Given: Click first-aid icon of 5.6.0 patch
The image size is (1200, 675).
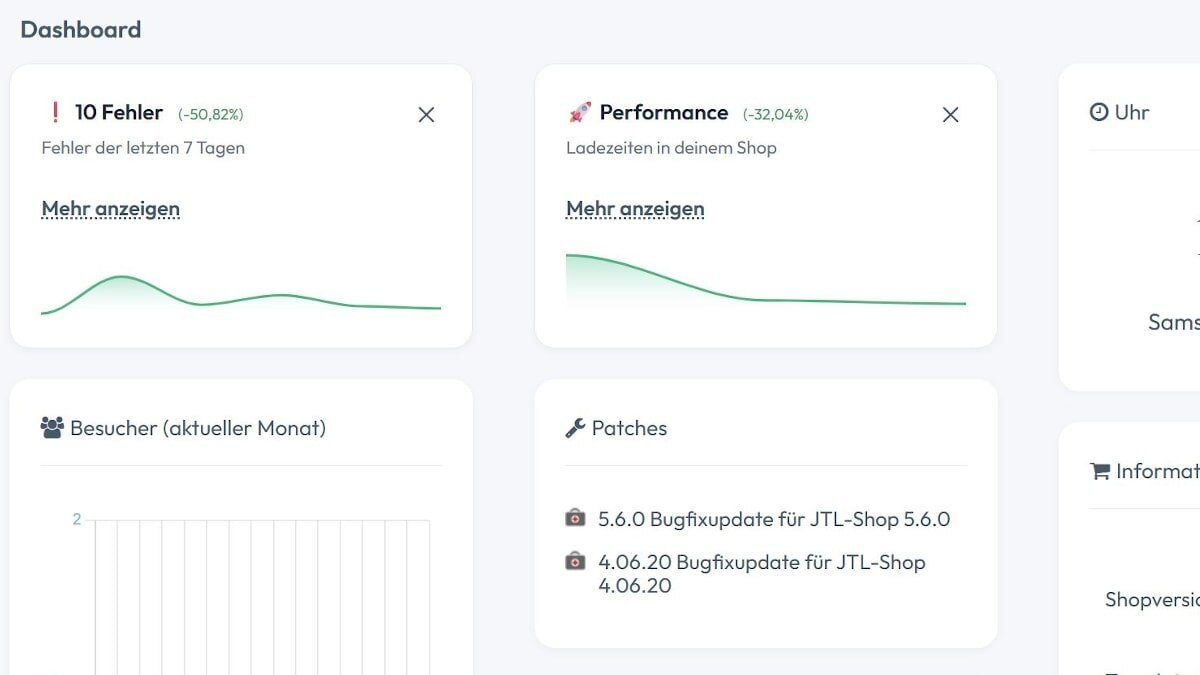Looking at the screenshot, I should (x=575, y=518).
